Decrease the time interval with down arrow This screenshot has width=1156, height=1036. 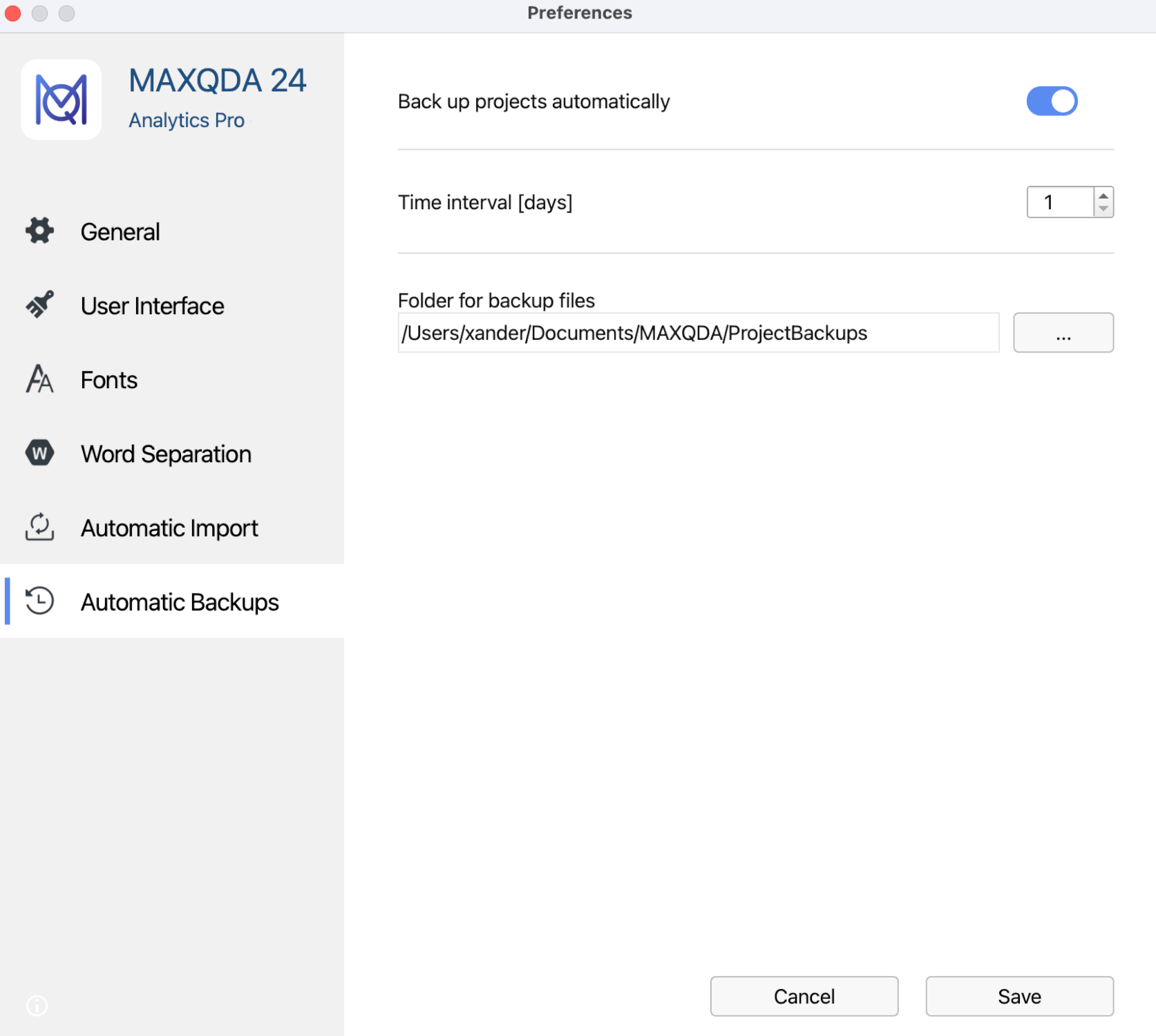click(x=1102, y=209)
